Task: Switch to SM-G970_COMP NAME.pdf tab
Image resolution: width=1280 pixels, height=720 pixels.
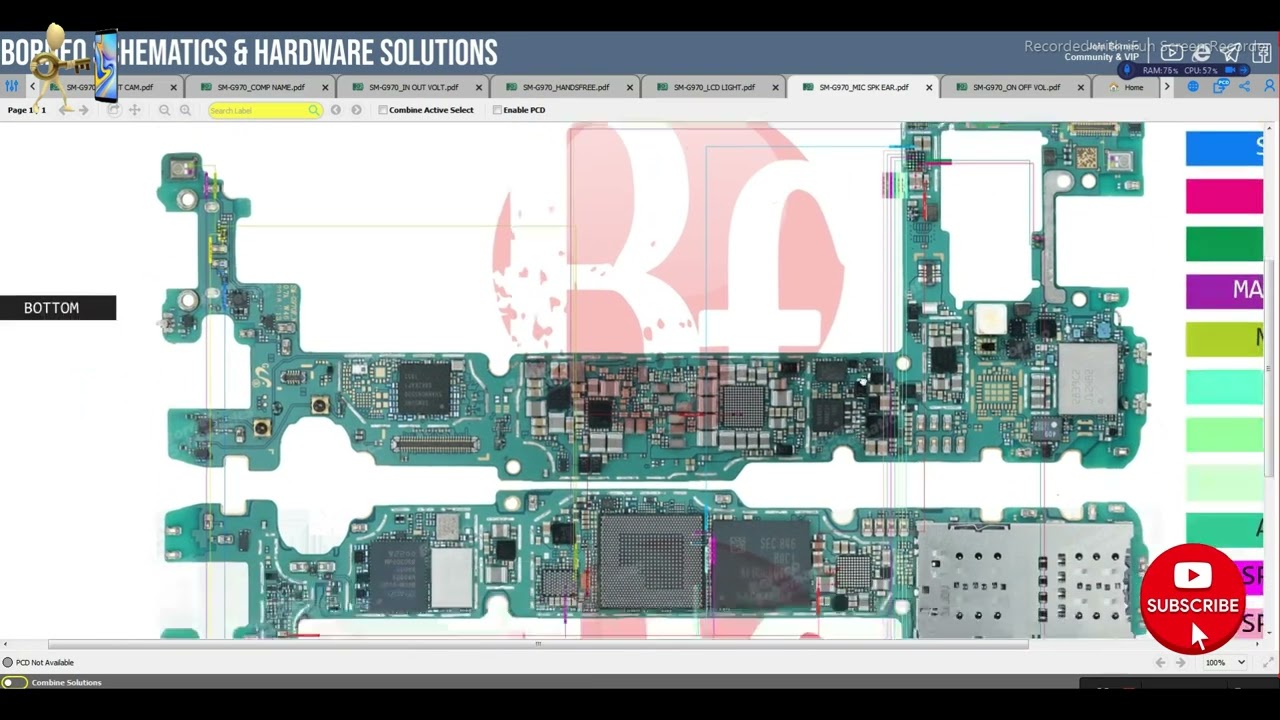Action: pos(261,87)
